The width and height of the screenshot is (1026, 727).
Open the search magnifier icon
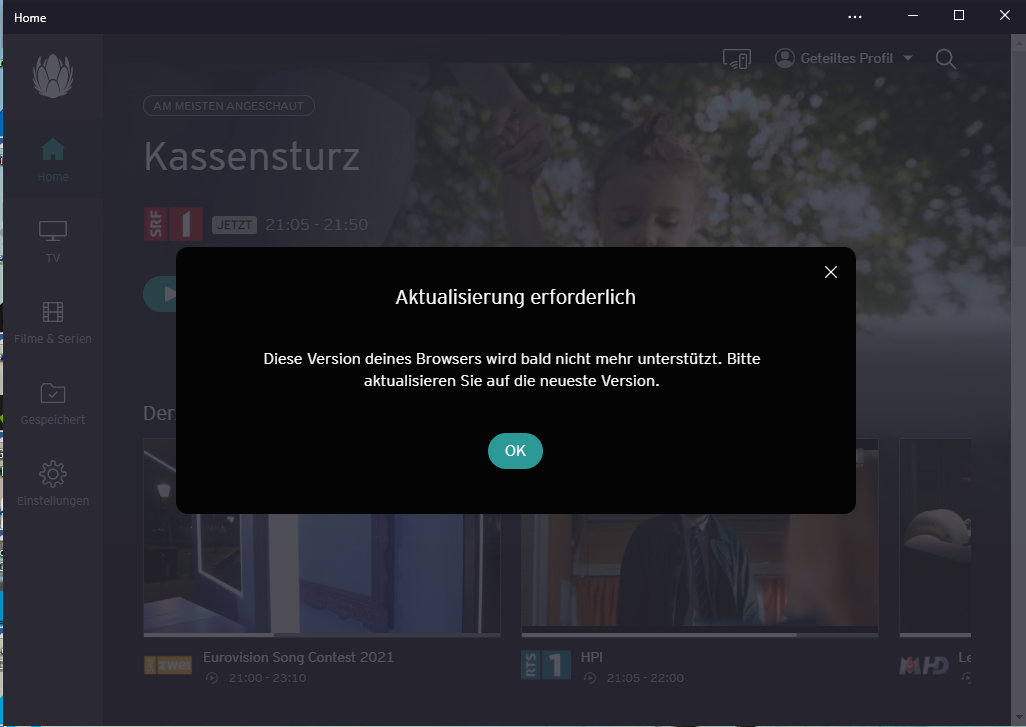[946, 59]
